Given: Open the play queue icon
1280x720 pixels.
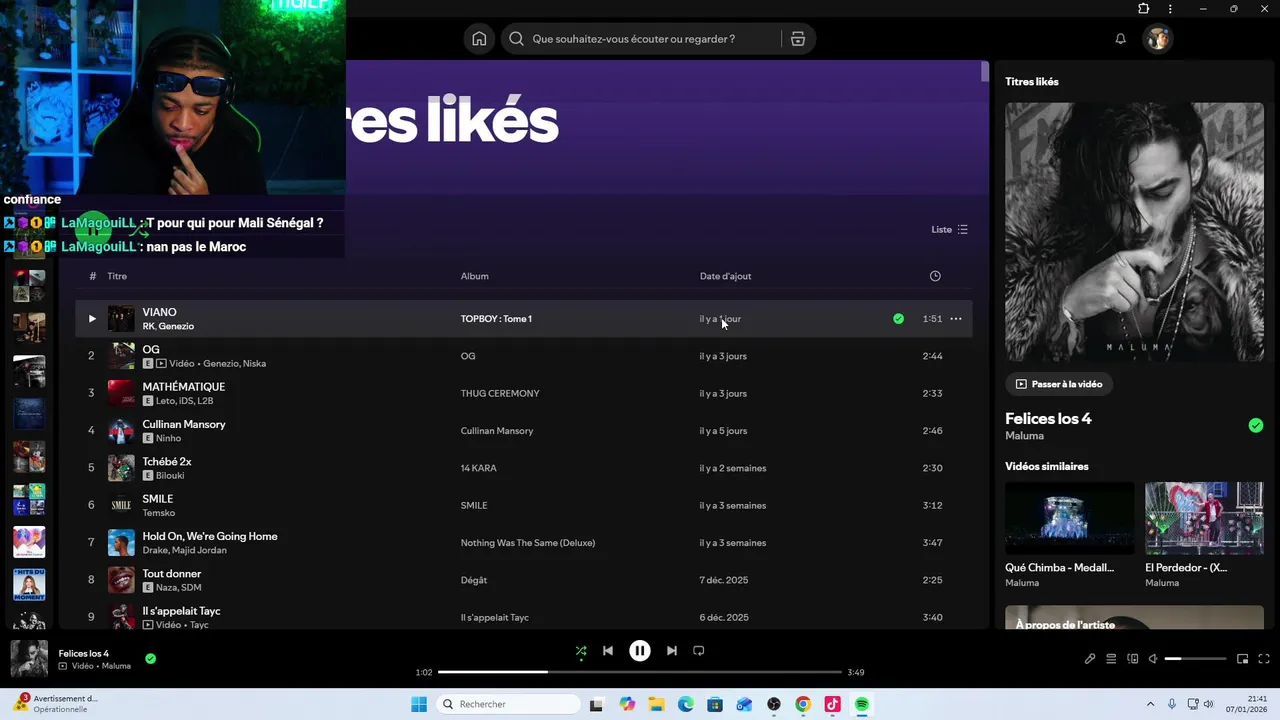Looking at the screenshot, I should [x=1111, y=659].
